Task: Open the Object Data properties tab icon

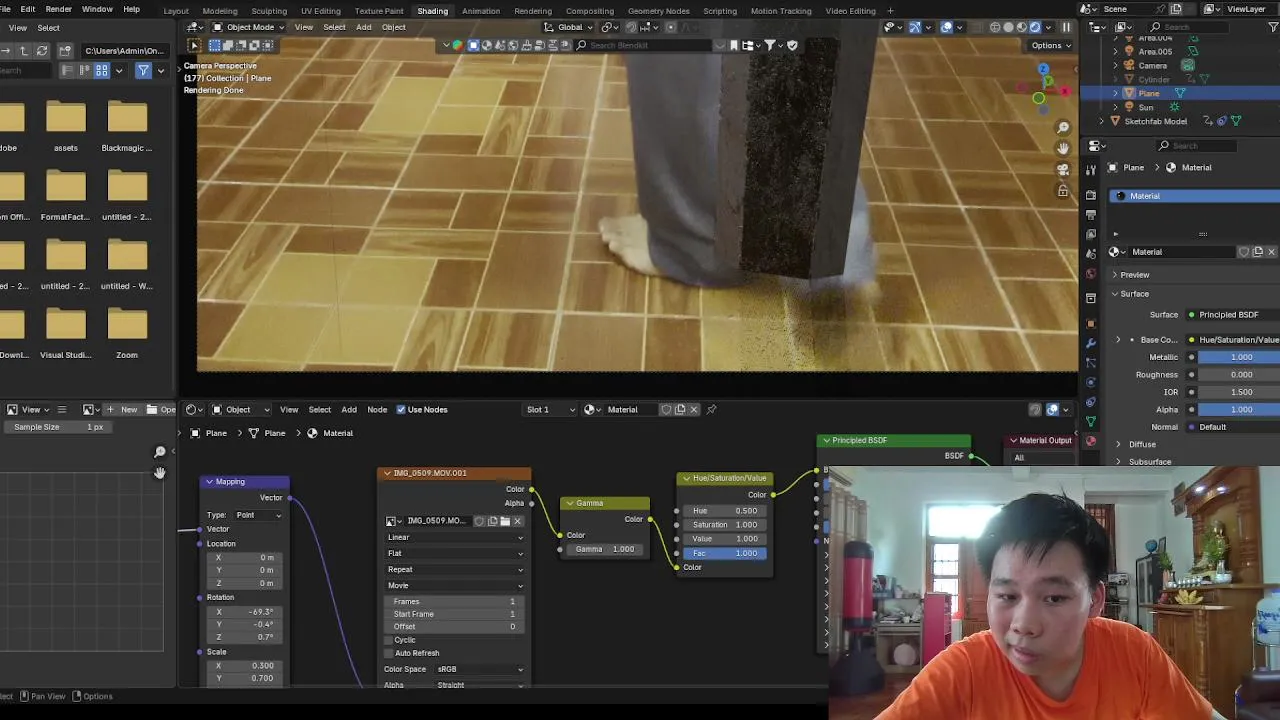Action: (x=1091, y=421)
